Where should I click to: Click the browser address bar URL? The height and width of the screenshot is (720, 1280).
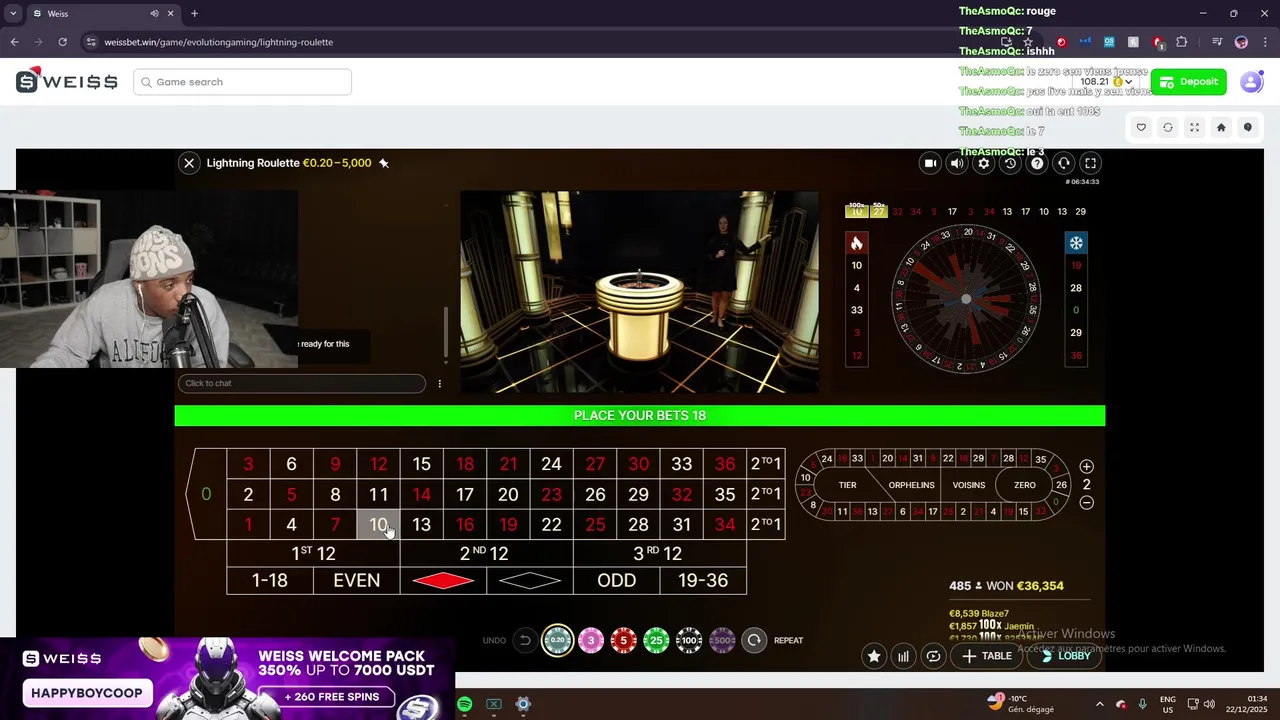[219, 42]
